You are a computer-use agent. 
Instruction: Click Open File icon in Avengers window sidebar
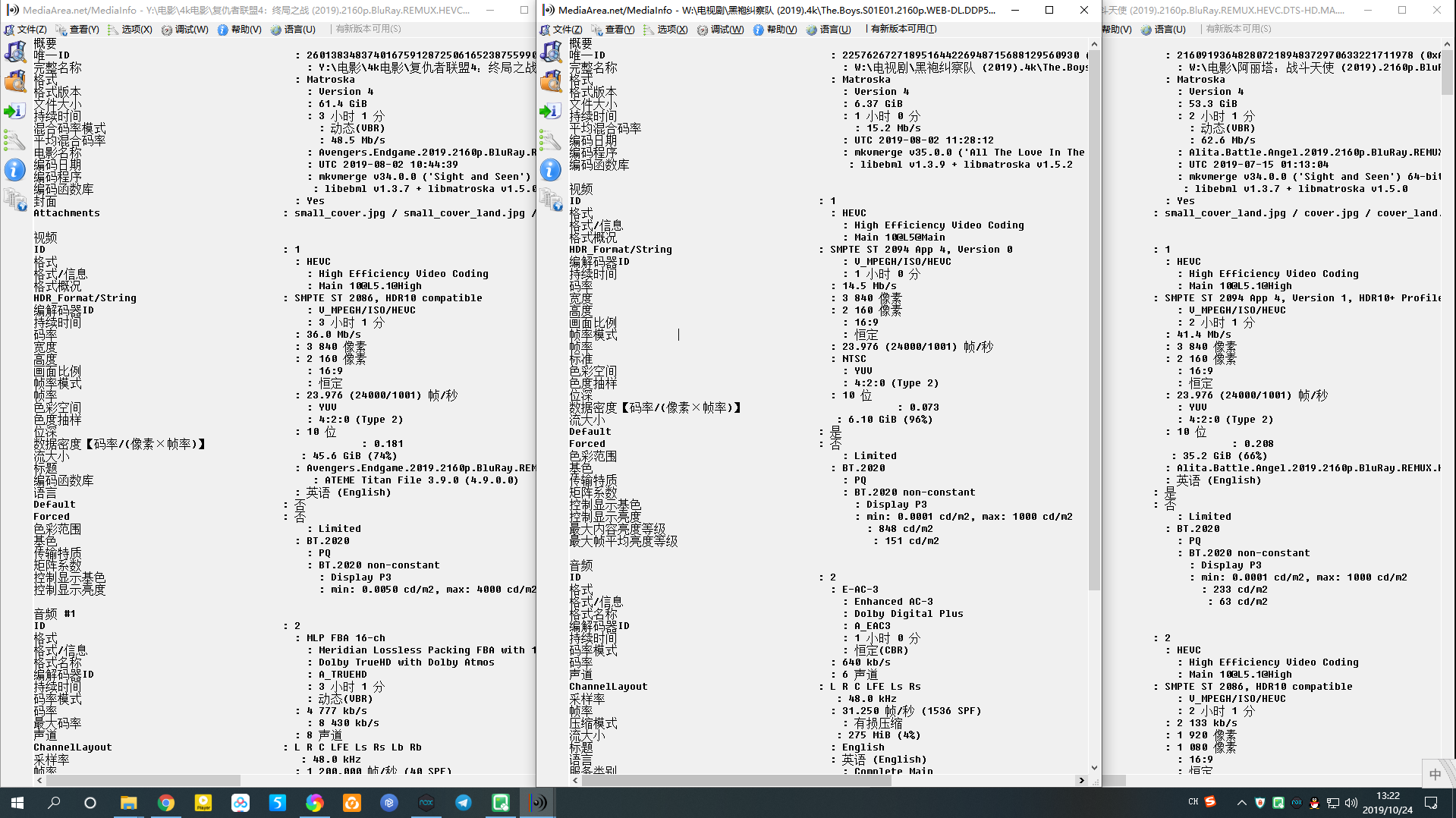pos(15,52)
